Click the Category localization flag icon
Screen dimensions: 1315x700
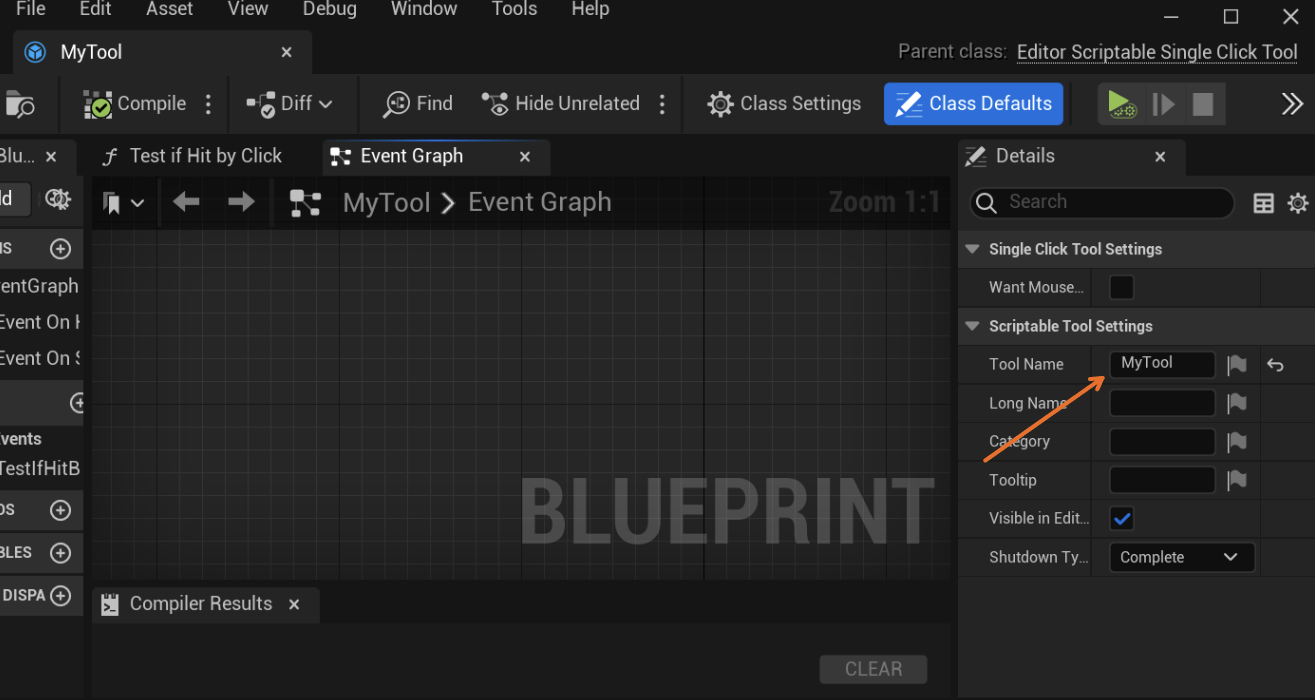pos(1237,442)
